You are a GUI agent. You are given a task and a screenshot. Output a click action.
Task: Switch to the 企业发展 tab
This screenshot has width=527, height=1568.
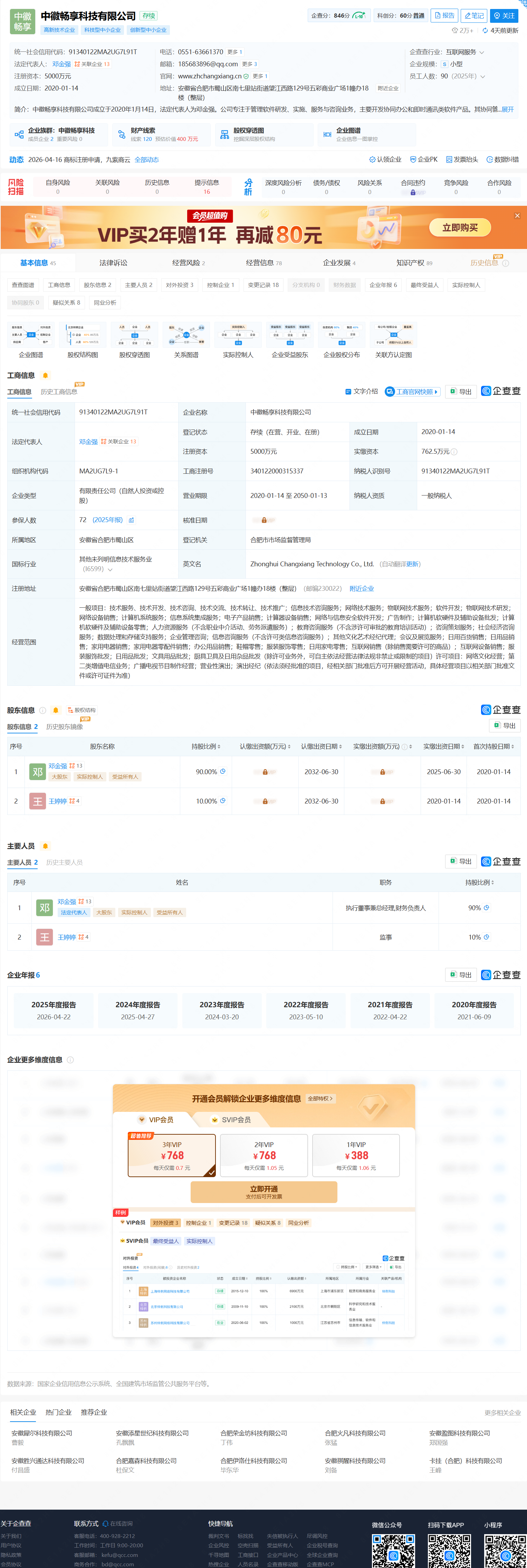tap(338, 263)
